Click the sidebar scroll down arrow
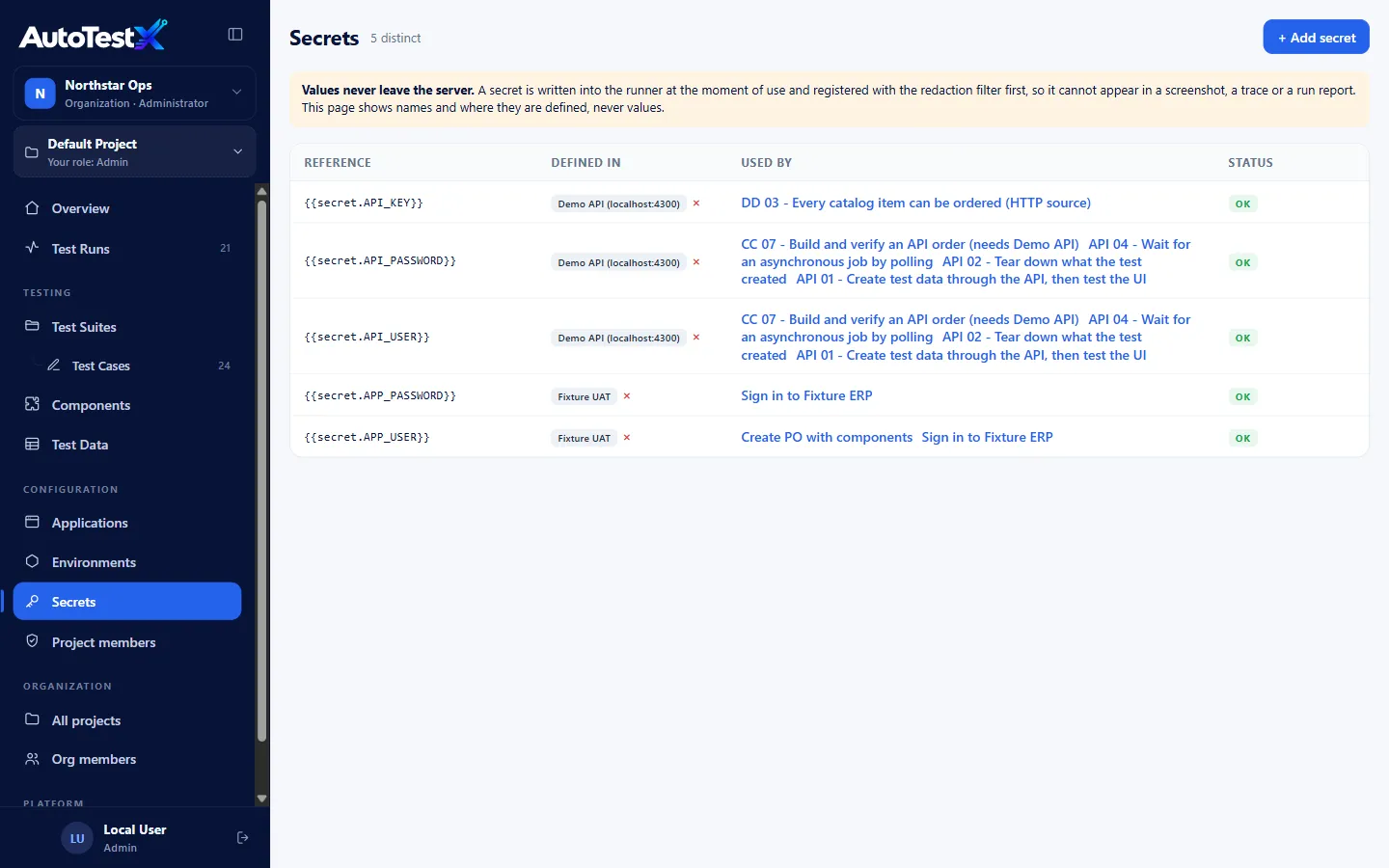Viewport: 1389px width, 868px height. click(261, 799)
